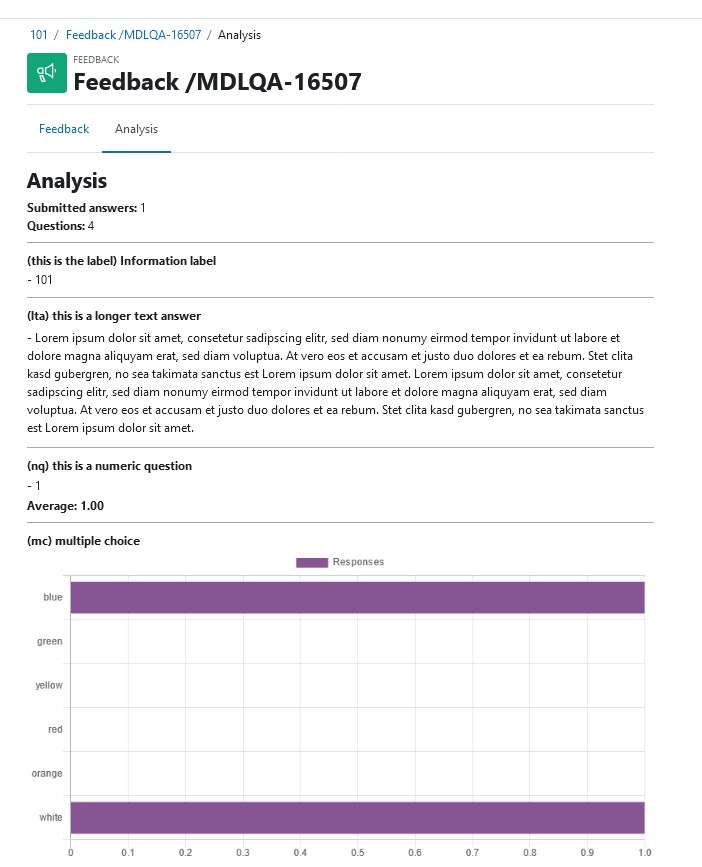This screenshot has width=702, height=867.
Task: Click the orange axis label
Action: tap(47, 773)
